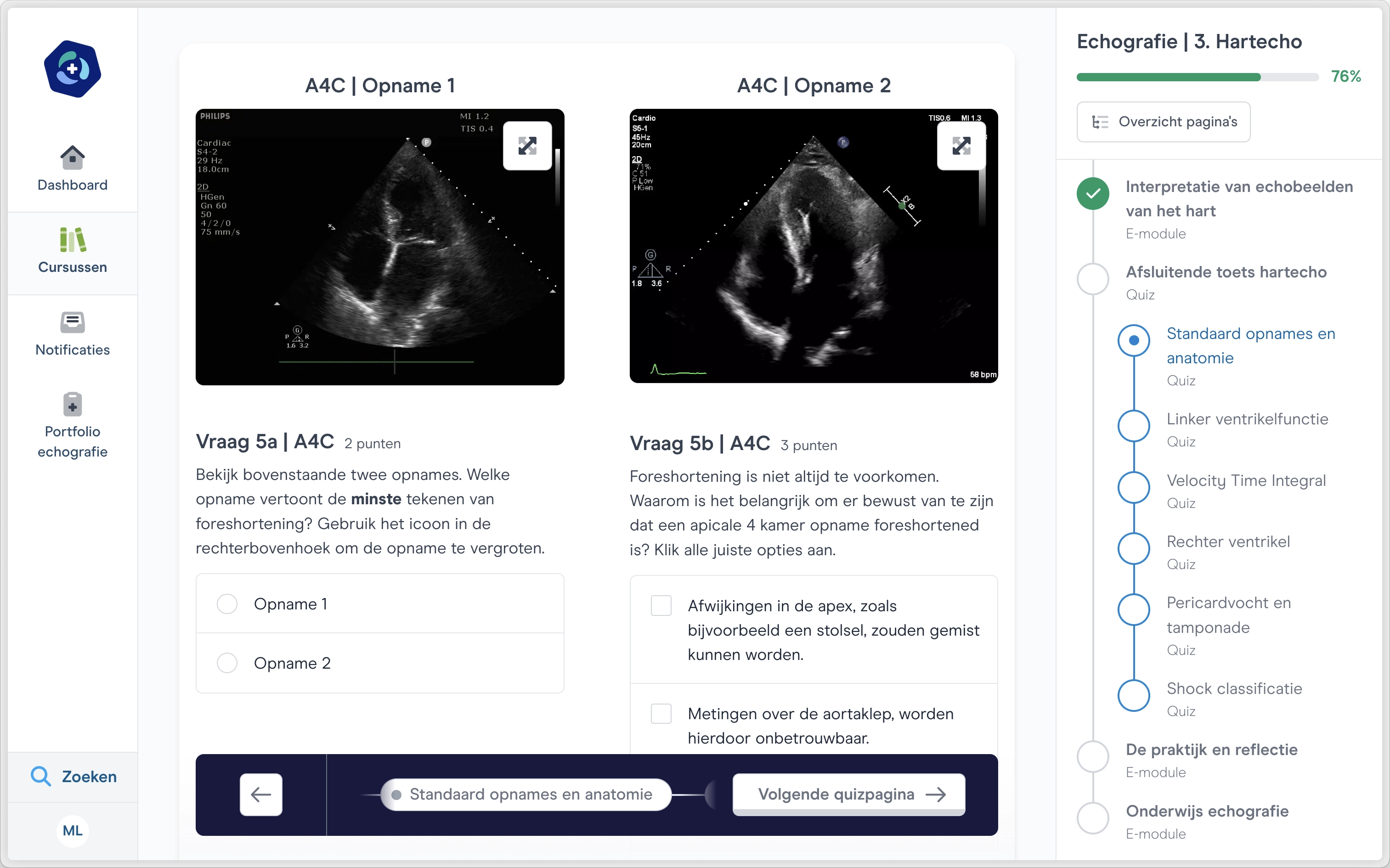Enlarge Opname 2 with expand icon
The height and width of the screenshot is (868, 1390).
(x=961, y=146)
